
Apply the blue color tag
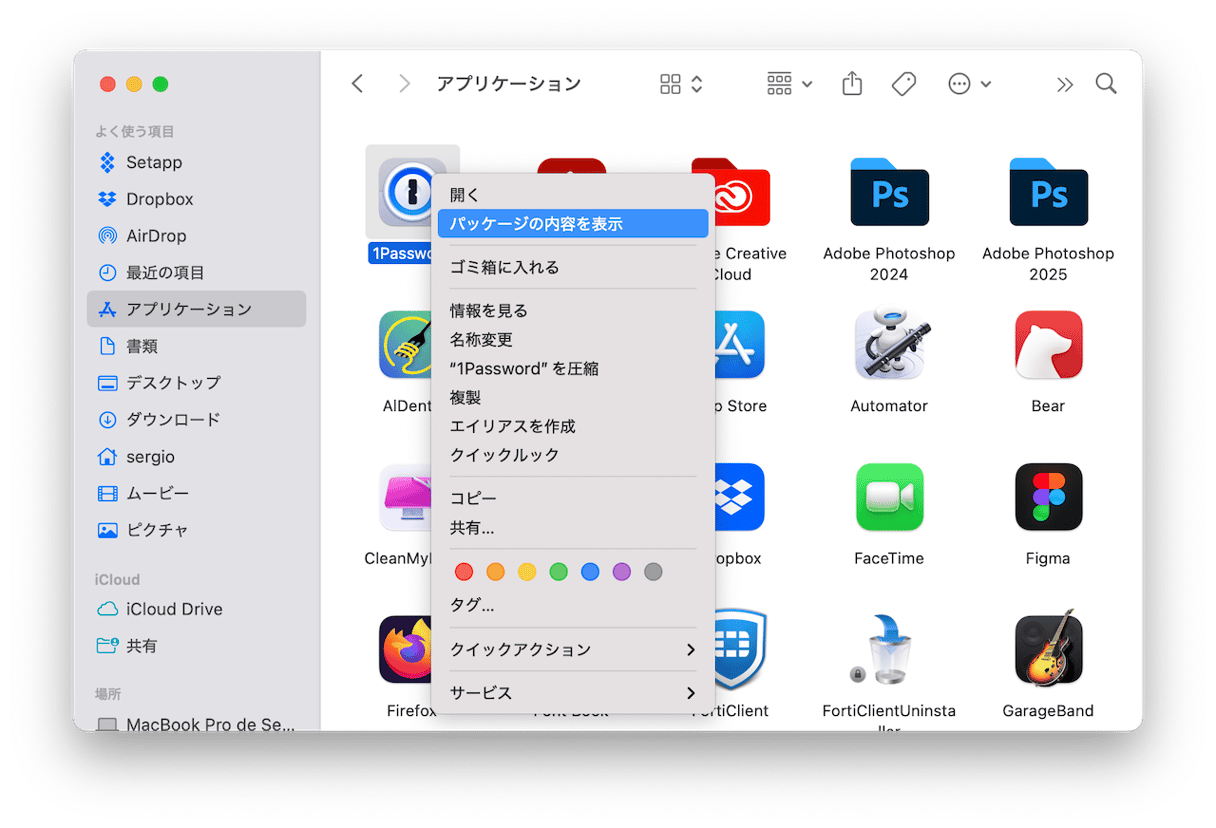pyautogui.click(x=590, y=572)
